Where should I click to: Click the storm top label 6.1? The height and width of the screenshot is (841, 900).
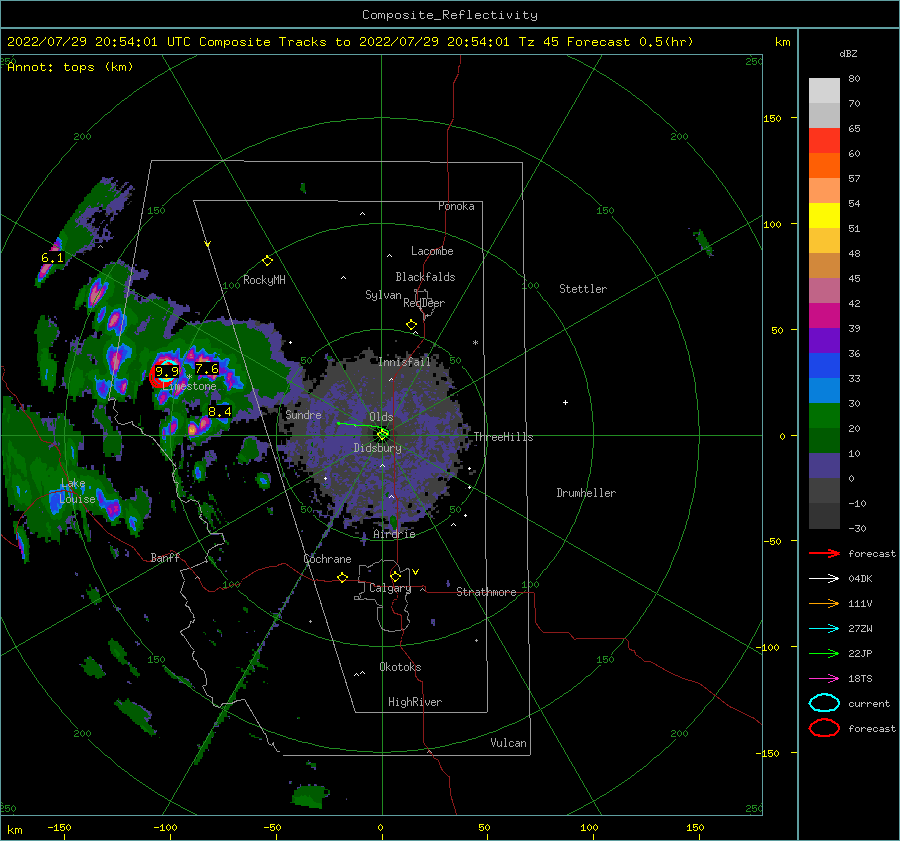pos(52,258)
